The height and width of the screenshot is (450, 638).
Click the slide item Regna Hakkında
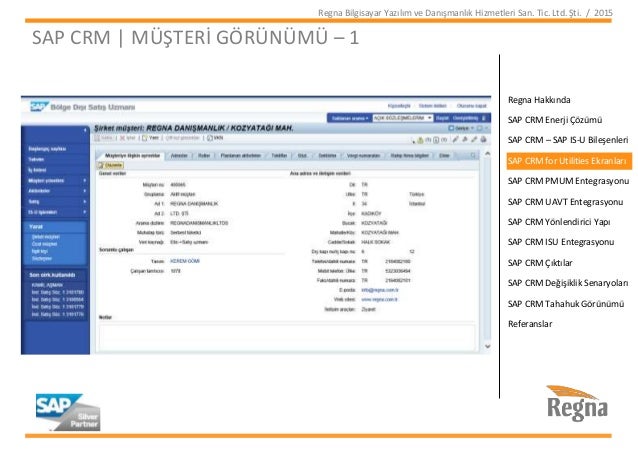pos(539,100)
